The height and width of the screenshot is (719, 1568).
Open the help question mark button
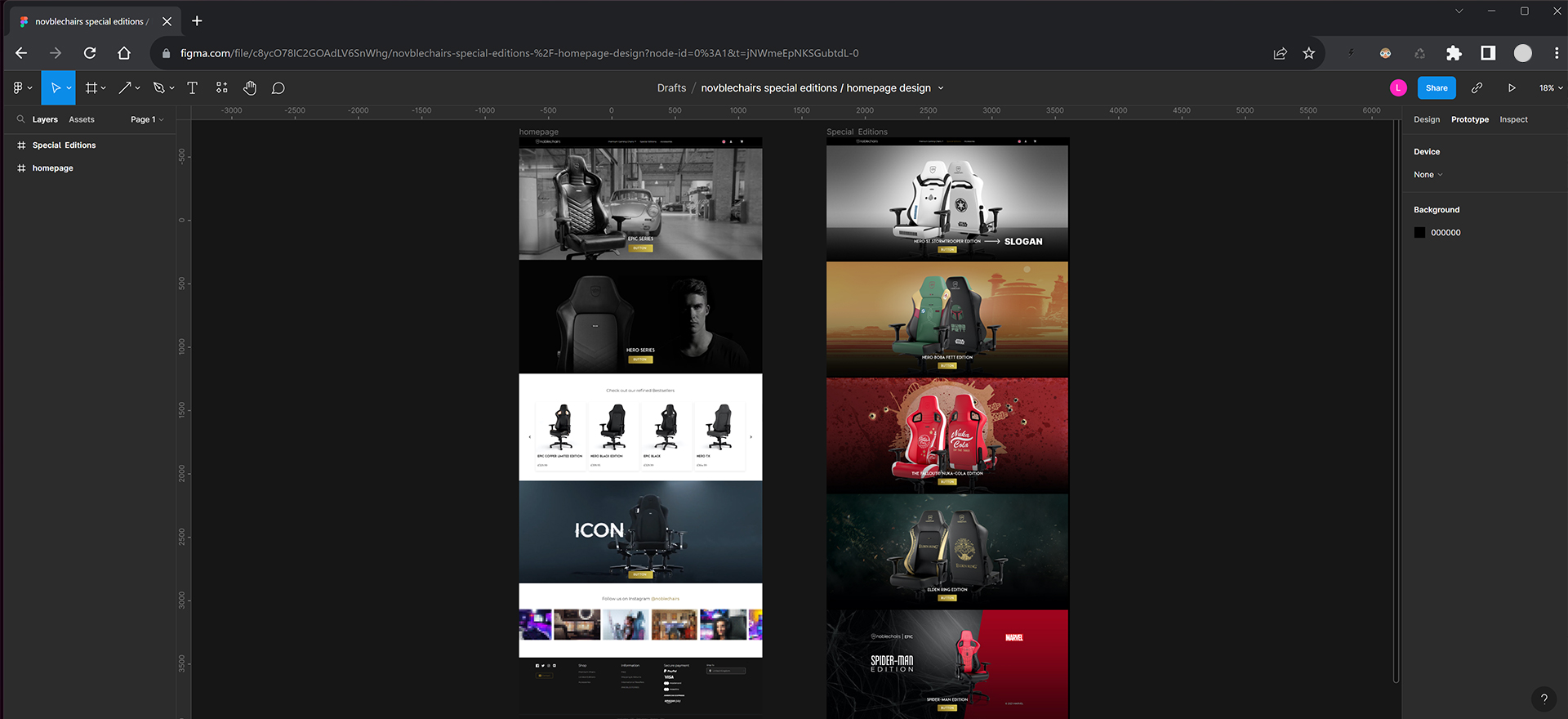pos(1543,699)
